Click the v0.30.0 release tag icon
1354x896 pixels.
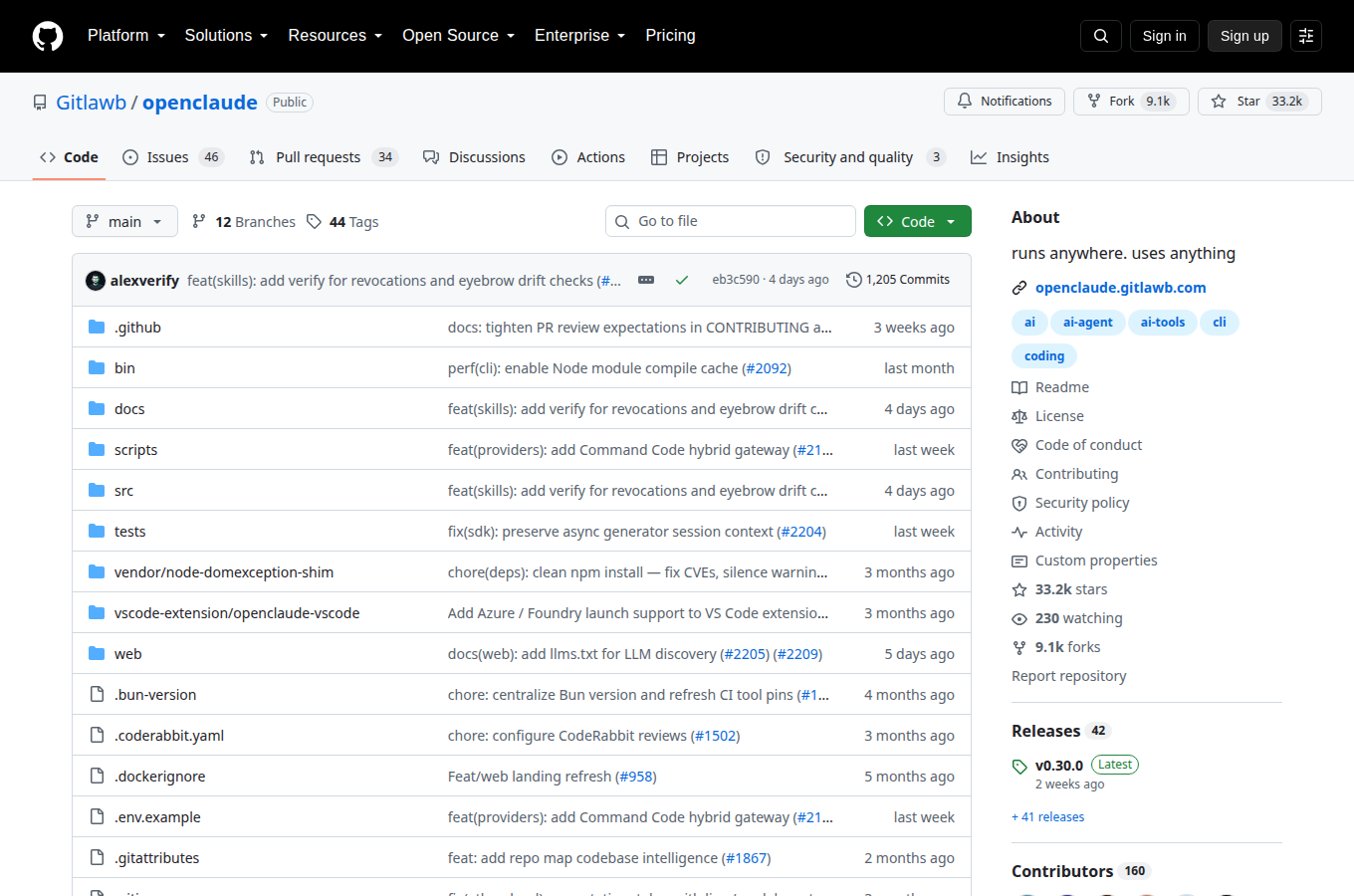(x=1019, y=767)
